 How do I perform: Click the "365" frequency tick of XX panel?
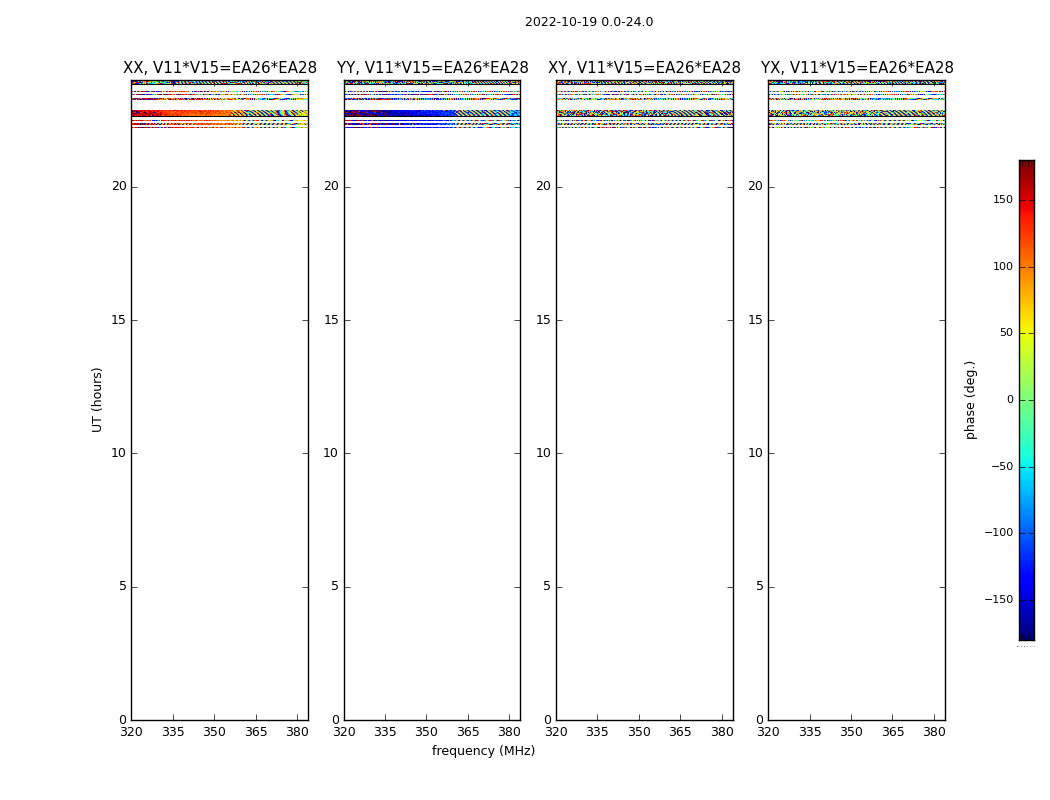tap(256, 732)
